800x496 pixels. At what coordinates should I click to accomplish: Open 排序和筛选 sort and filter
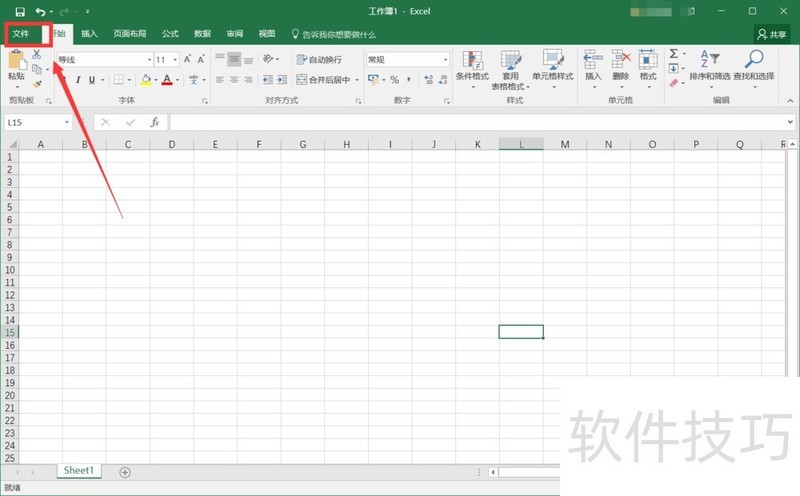click(710, 69)
